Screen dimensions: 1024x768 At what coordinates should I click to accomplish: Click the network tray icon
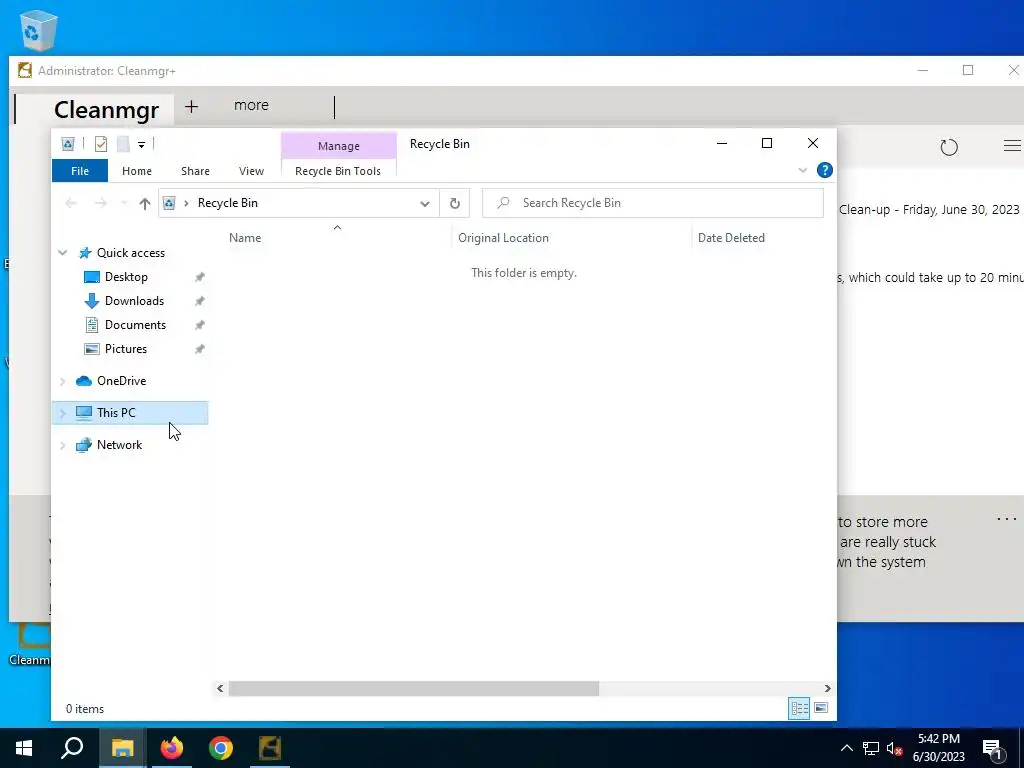coord(871,748)
